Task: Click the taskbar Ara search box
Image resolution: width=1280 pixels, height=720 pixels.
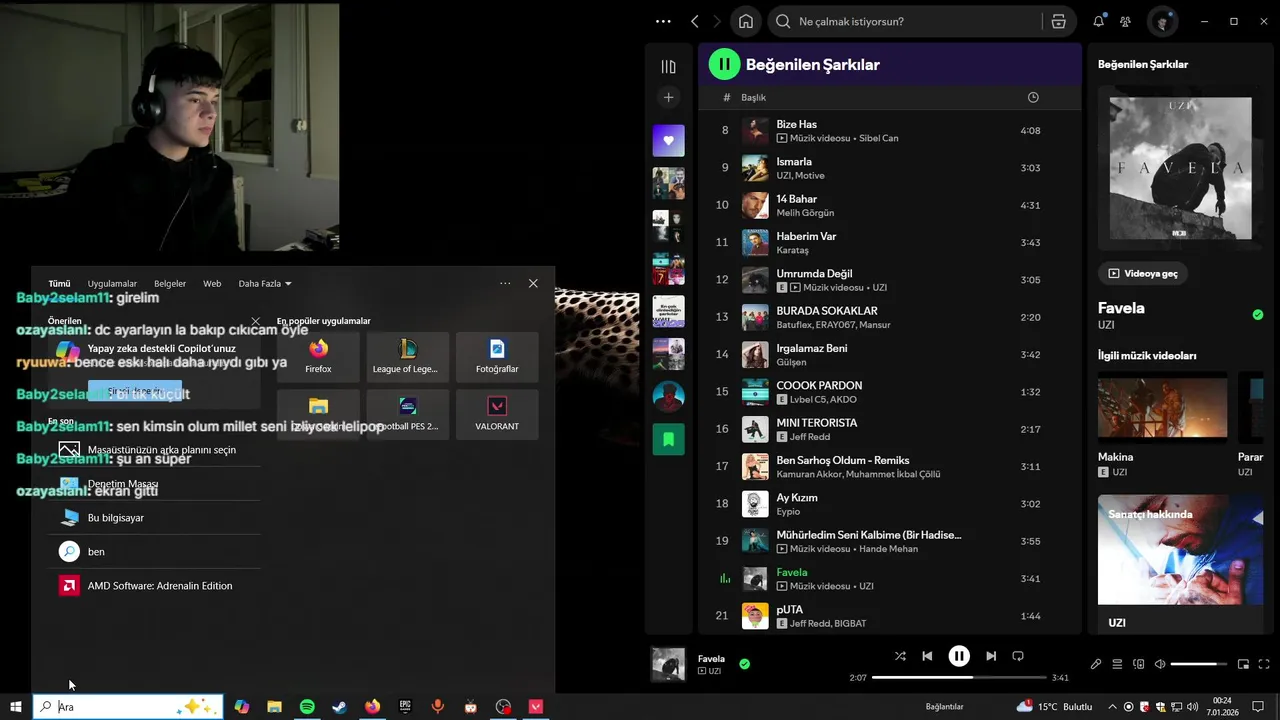Action: click(x=128, y=706)
